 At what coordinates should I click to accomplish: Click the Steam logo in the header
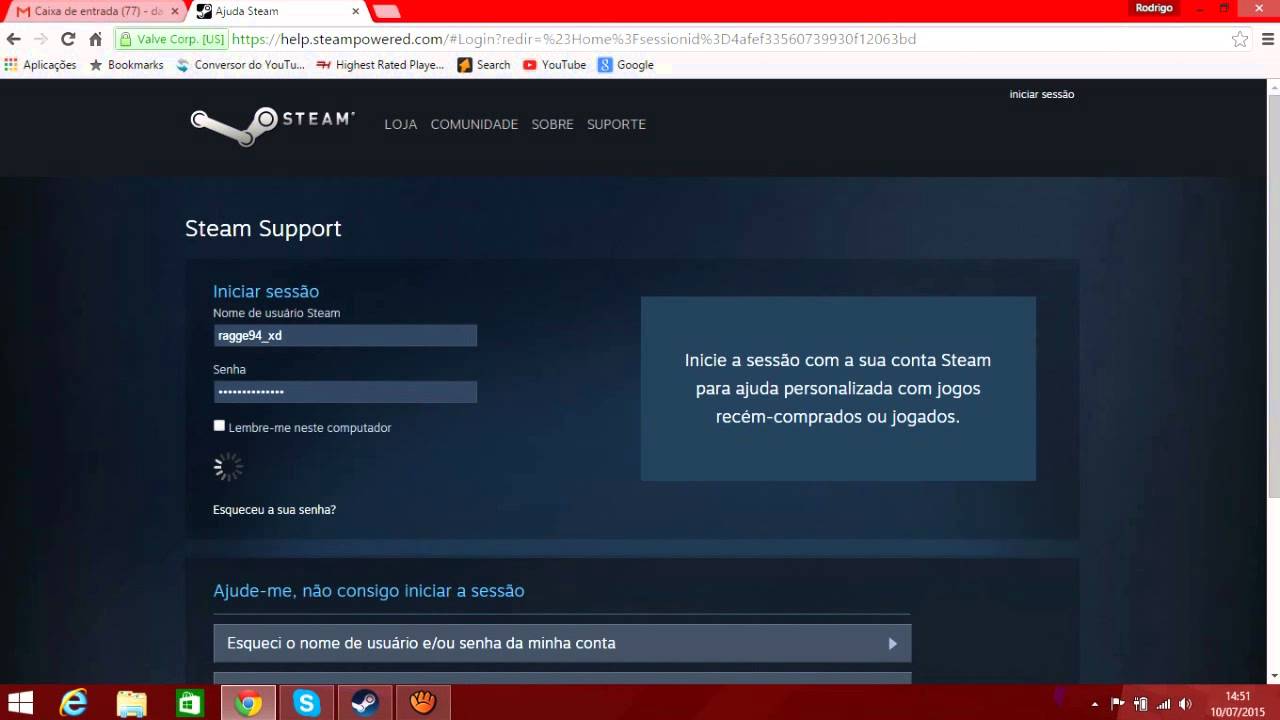point(273,125)
